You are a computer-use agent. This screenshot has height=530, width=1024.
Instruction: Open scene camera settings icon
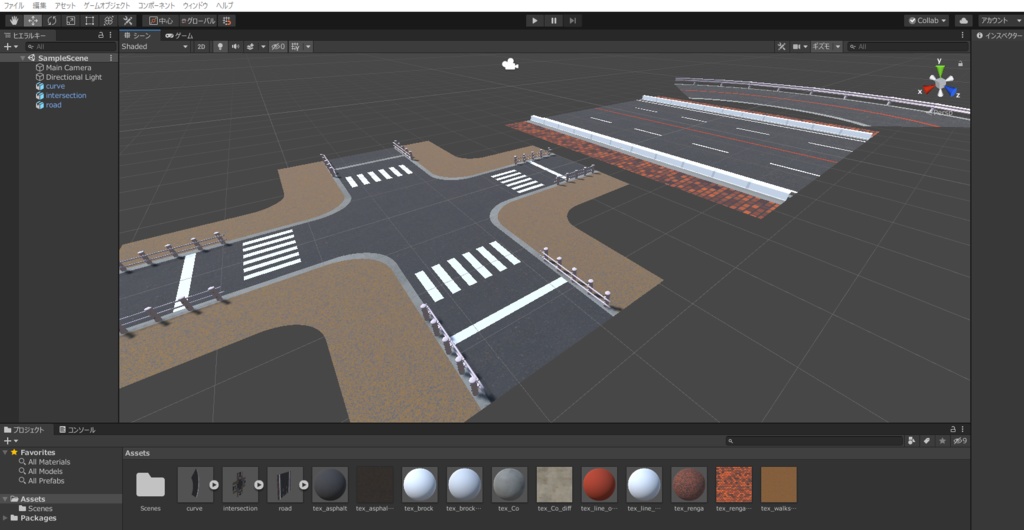[796, 47]
